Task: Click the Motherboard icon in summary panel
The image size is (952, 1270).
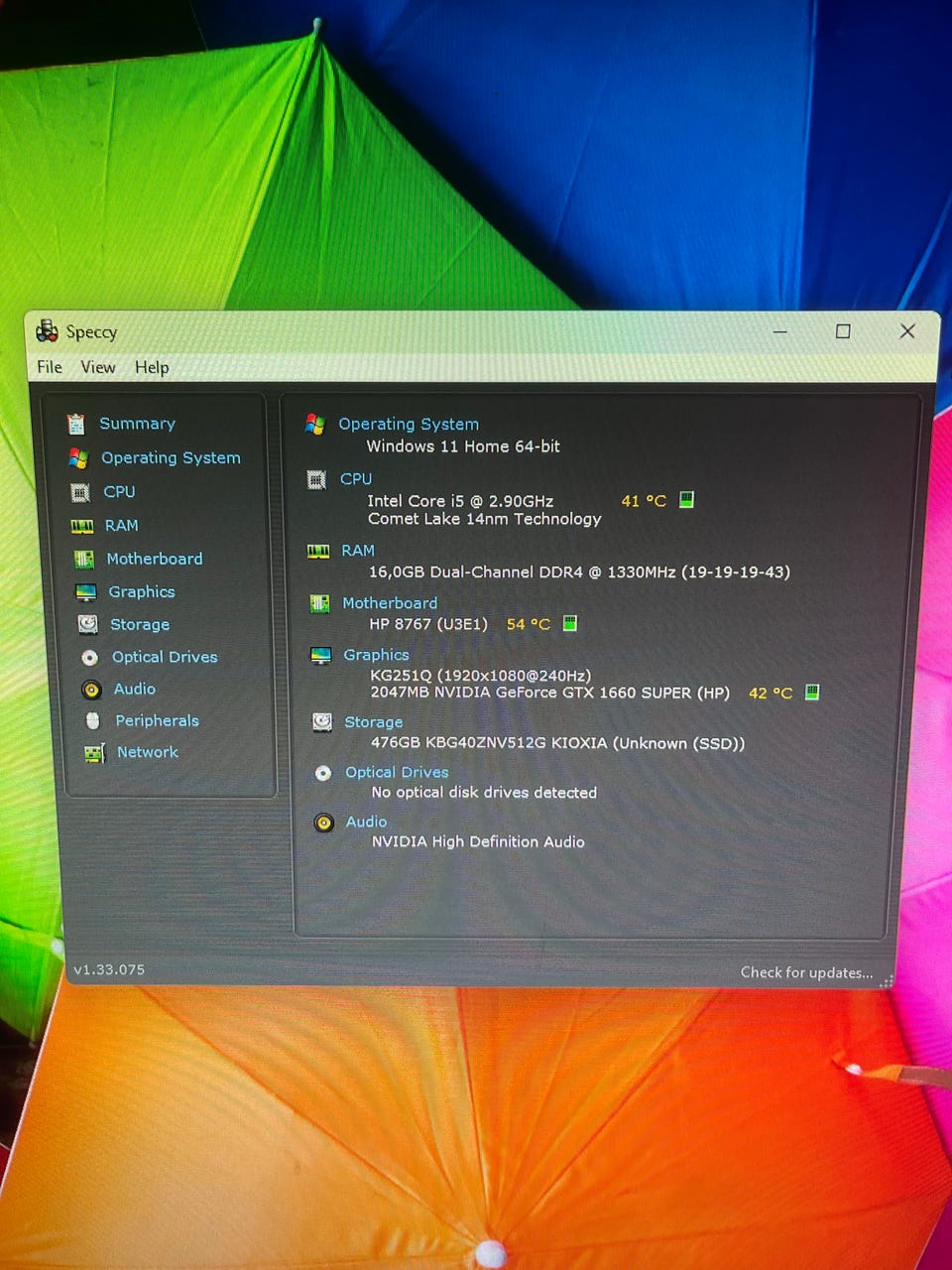Action: click(319, 603)
